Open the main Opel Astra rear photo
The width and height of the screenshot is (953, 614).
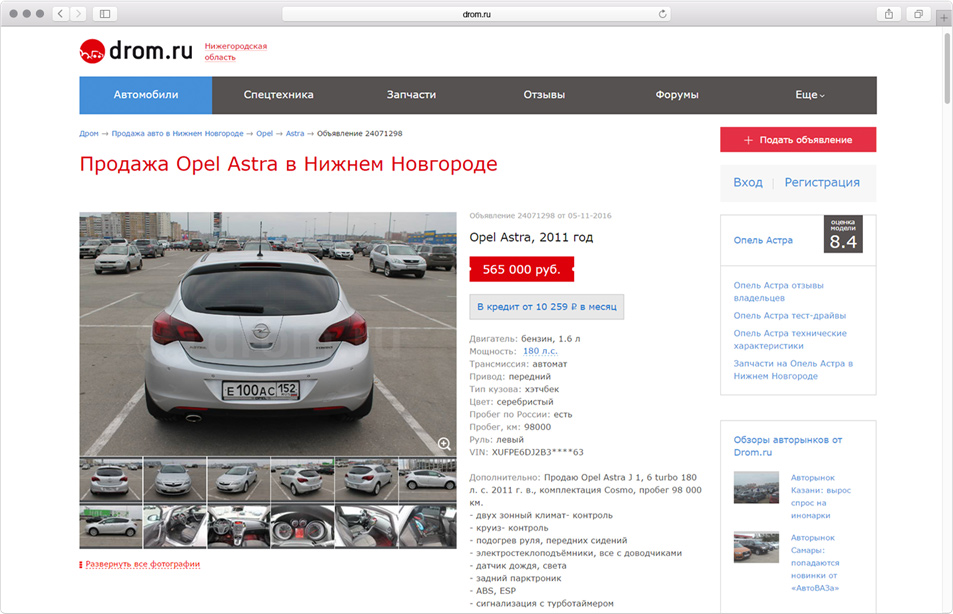click(267, 334)
